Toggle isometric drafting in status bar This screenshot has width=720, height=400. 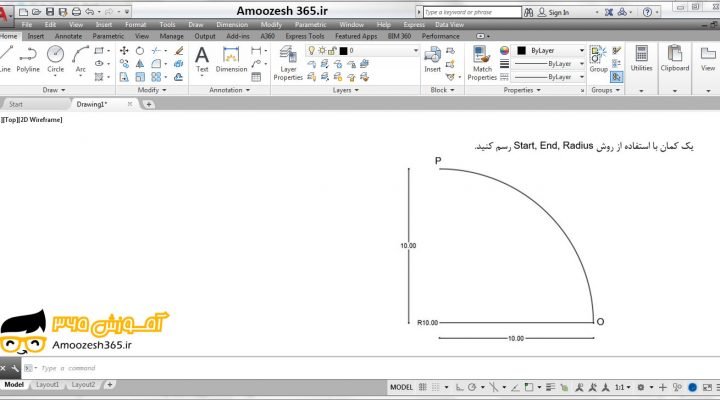click(493, 387)
